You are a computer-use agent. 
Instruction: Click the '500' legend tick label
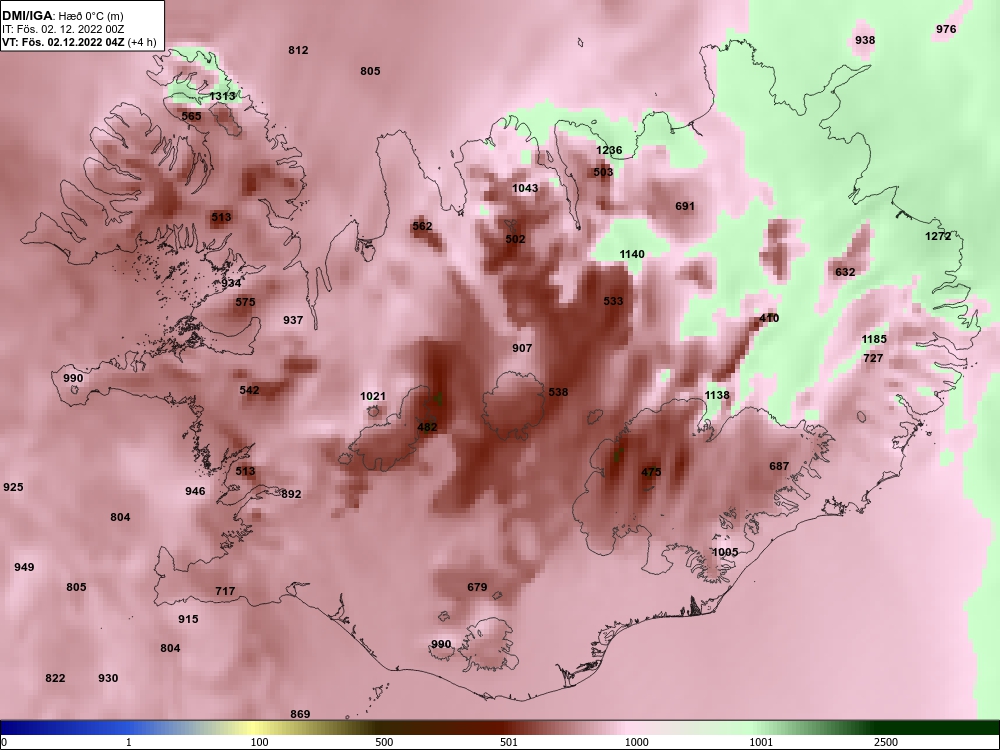pos(385,742)
